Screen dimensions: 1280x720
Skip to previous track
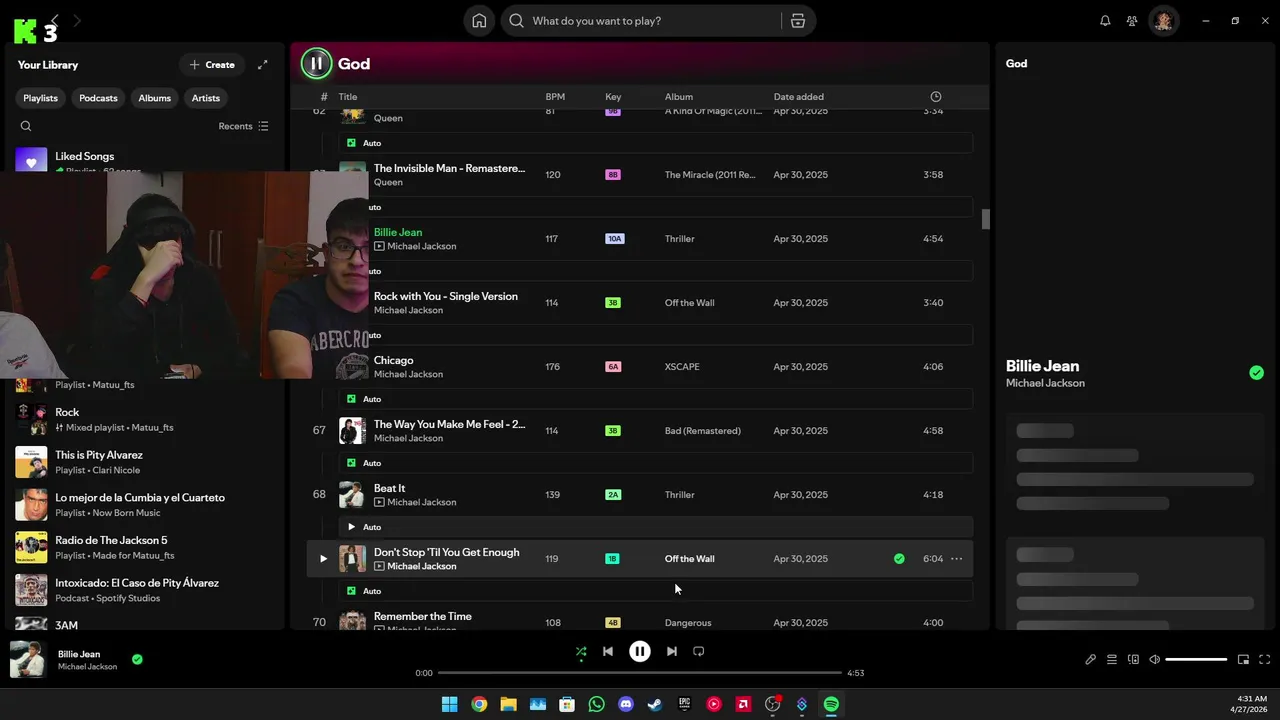click(x=607, y=651)
